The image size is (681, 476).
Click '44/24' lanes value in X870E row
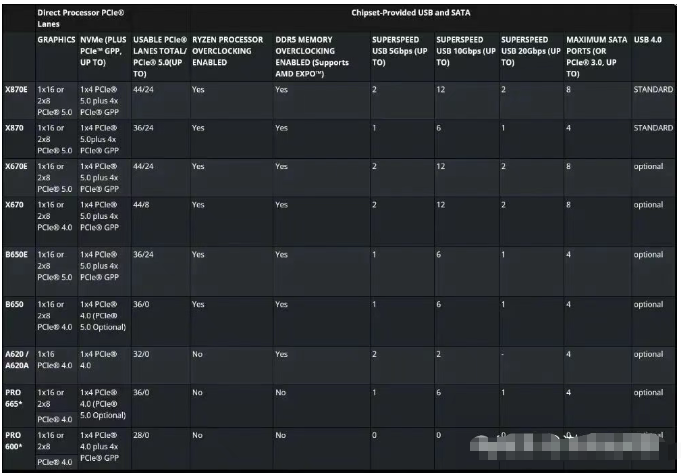143,89
